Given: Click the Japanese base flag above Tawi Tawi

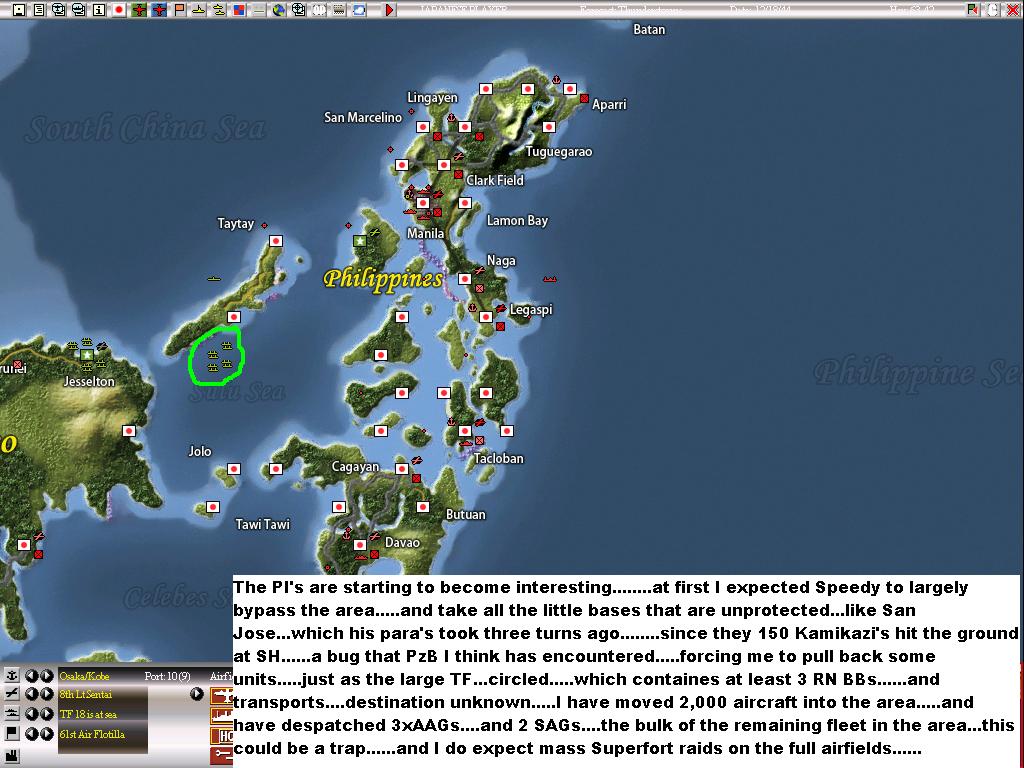Looking at the screenshot, I should 212,507.
